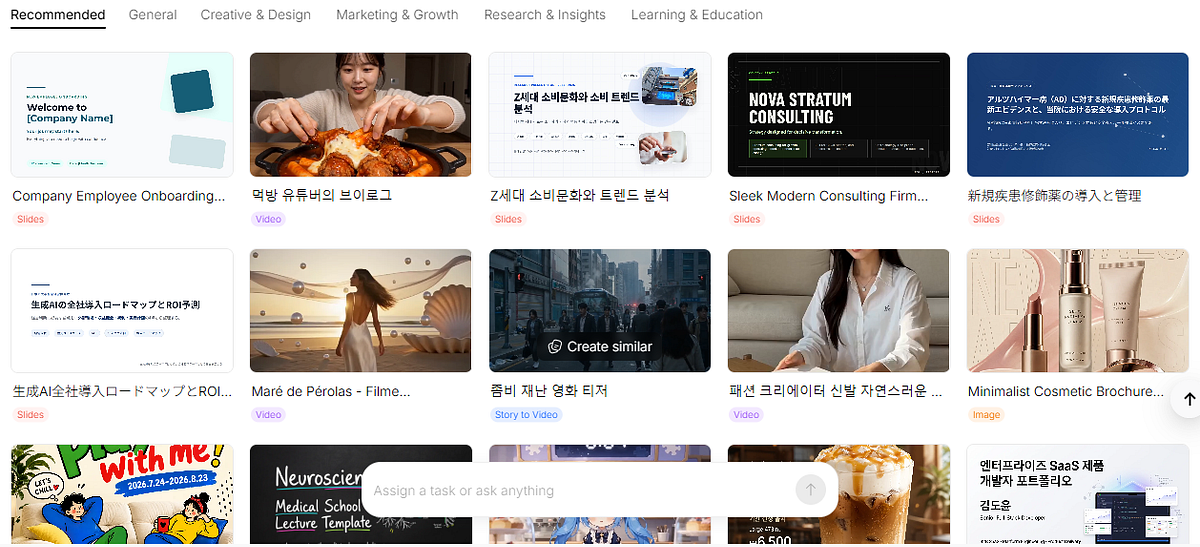Click the 'Story to Video' tag

tap(526, 415)
